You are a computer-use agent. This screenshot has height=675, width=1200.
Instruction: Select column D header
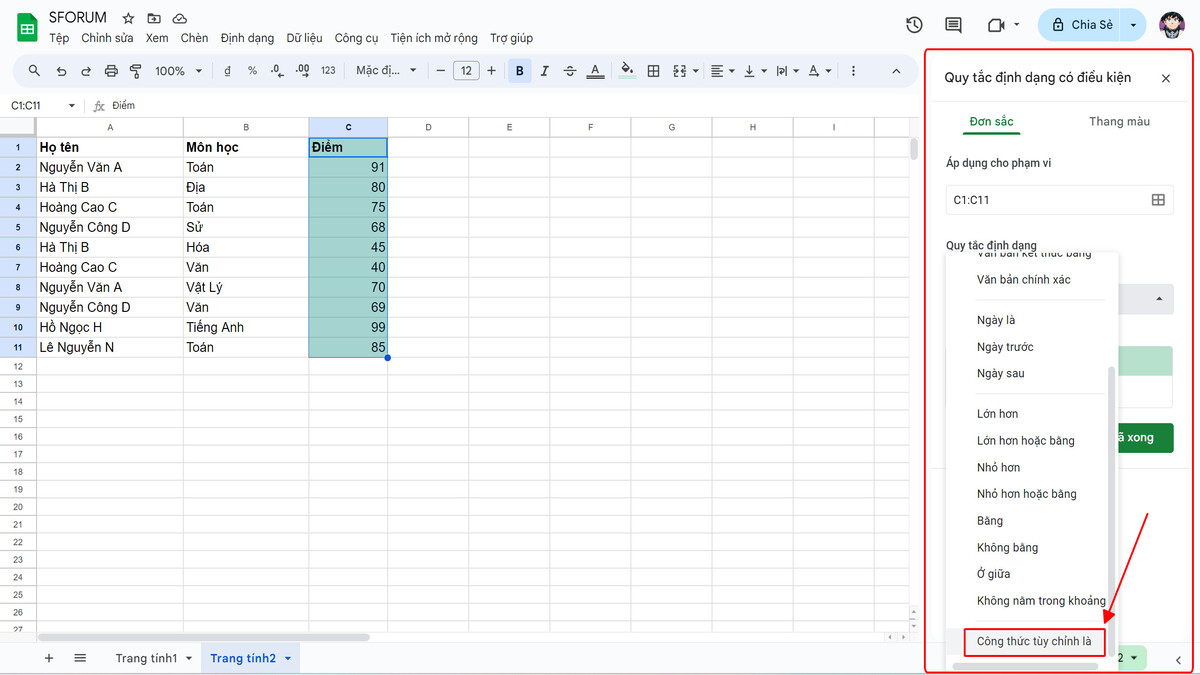coord(428,127)
